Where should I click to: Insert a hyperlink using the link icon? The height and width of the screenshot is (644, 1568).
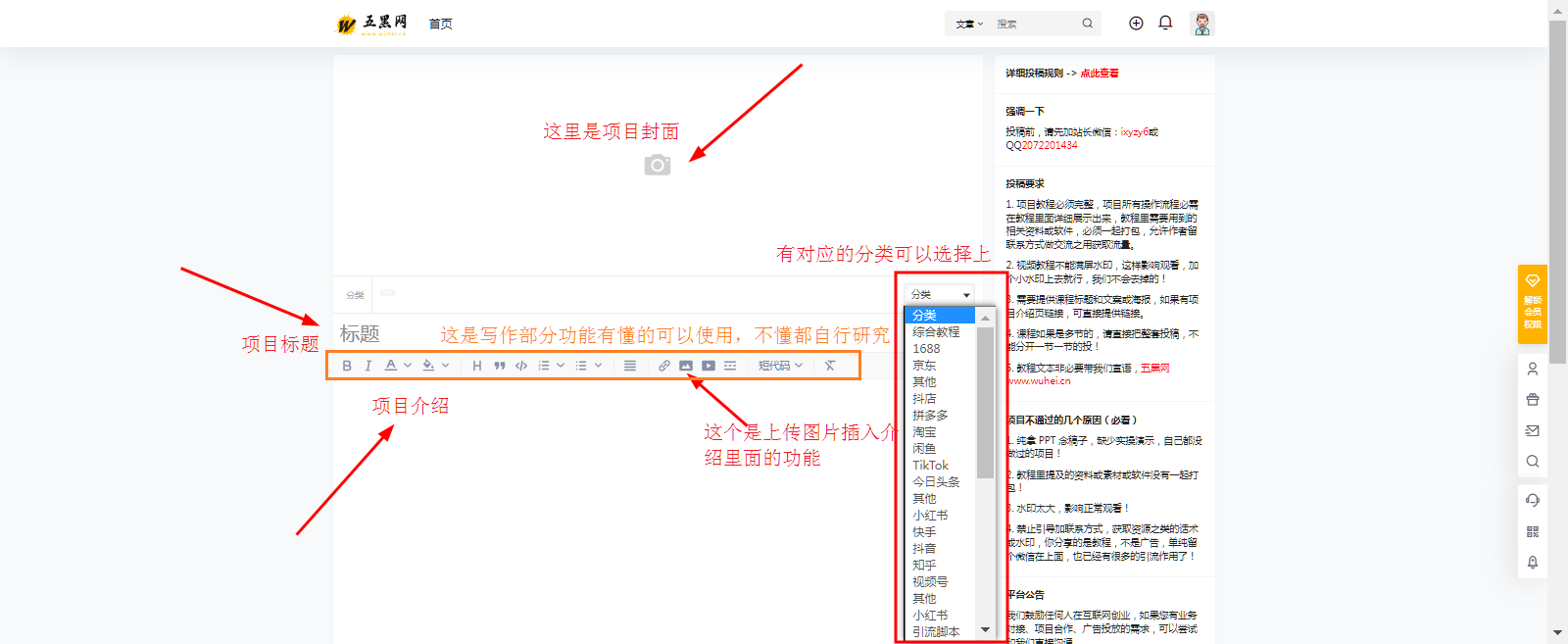664,366
